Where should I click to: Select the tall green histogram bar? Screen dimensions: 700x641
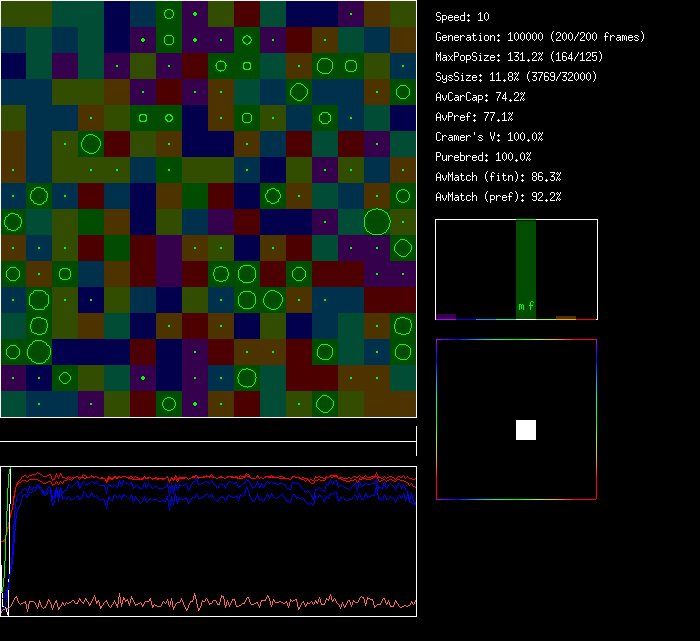click(526, 268)
